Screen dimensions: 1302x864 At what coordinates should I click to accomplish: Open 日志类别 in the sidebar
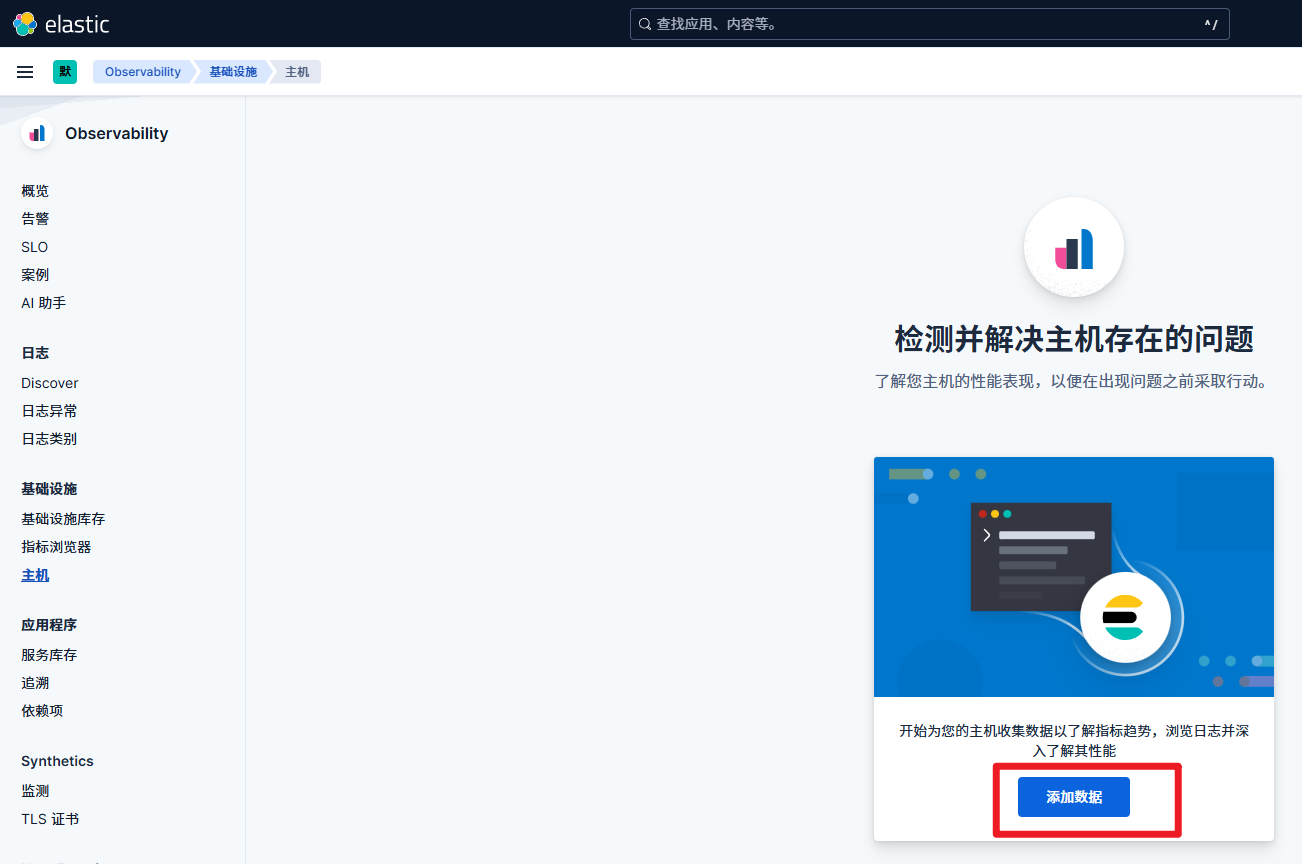click(49, 439)
